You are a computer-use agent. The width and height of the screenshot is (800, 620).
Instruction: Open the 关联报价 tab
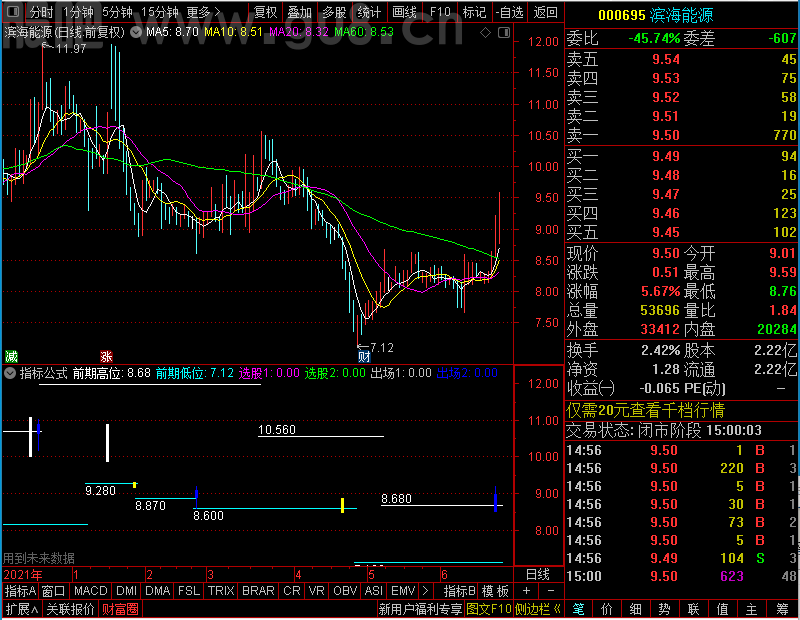click(x=70, y=609)
